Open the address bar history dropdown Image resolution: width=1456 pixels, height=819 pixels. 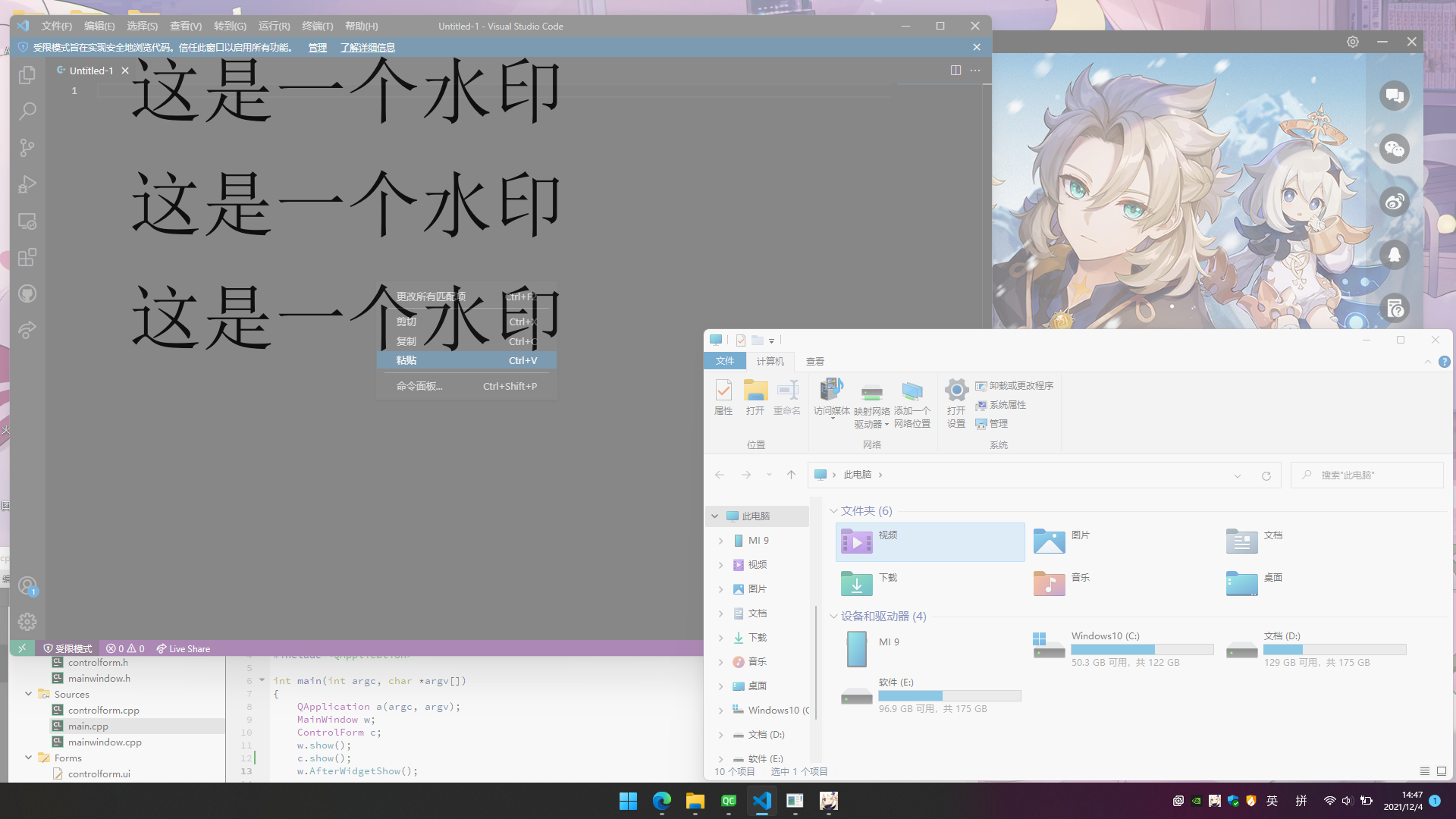pyautogui.click(x=1238, y=475)
